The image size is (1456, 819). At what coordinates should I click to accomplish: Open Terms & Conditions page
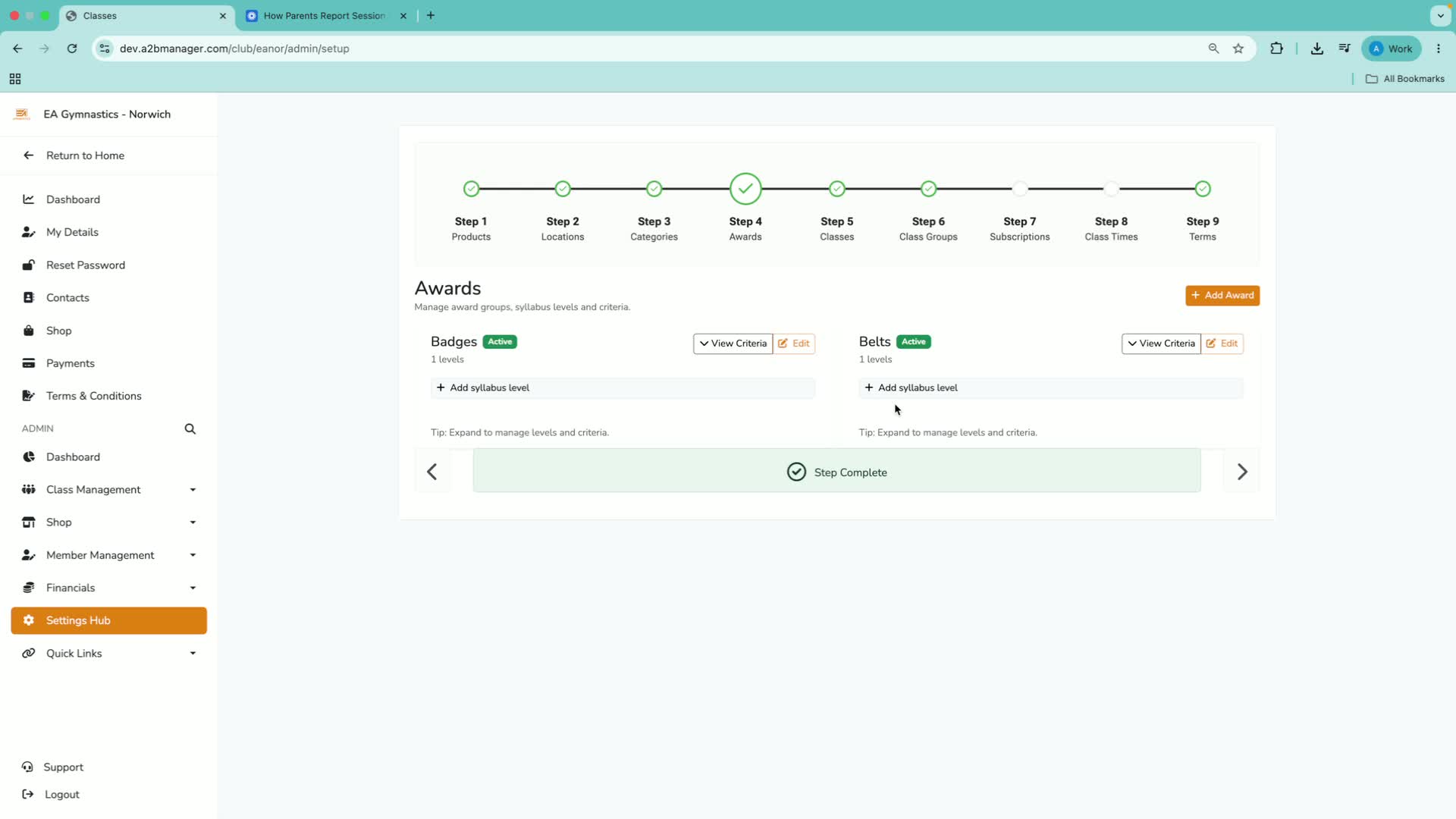click(108, 396)
